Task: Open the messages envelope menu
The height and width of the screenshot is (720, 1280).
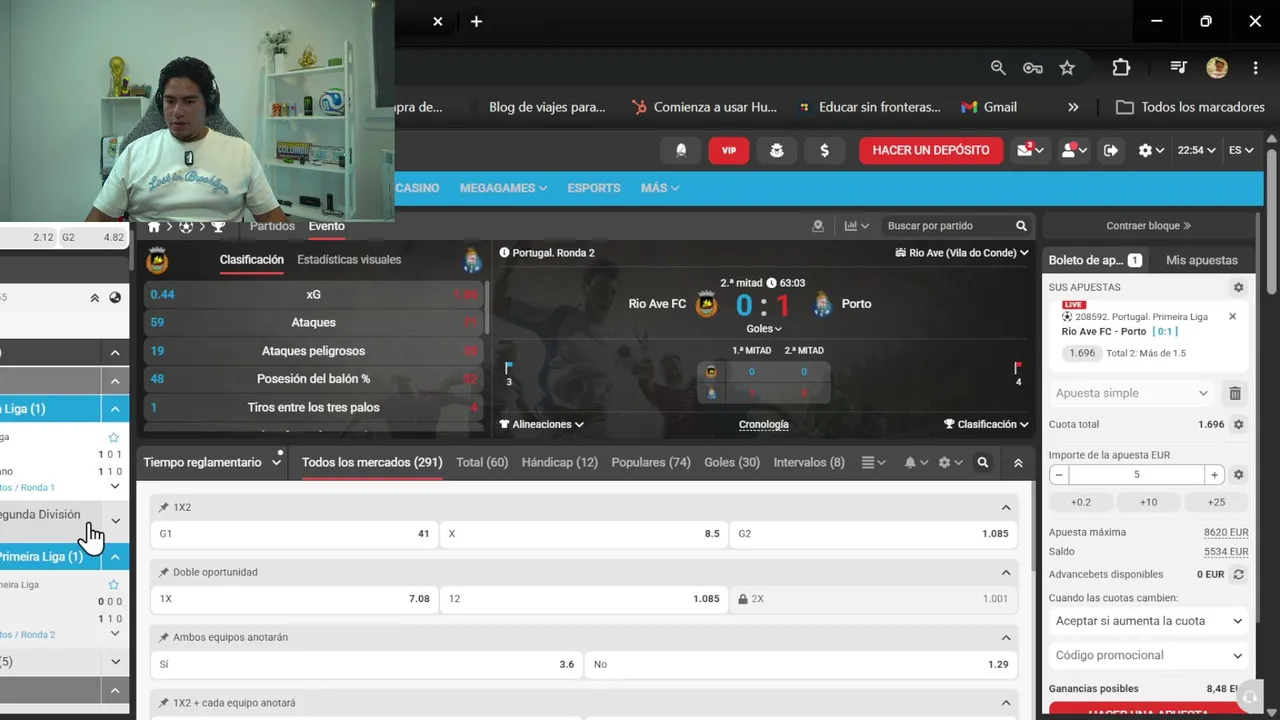Action: pyautogui.click(x=1030, y=150)
